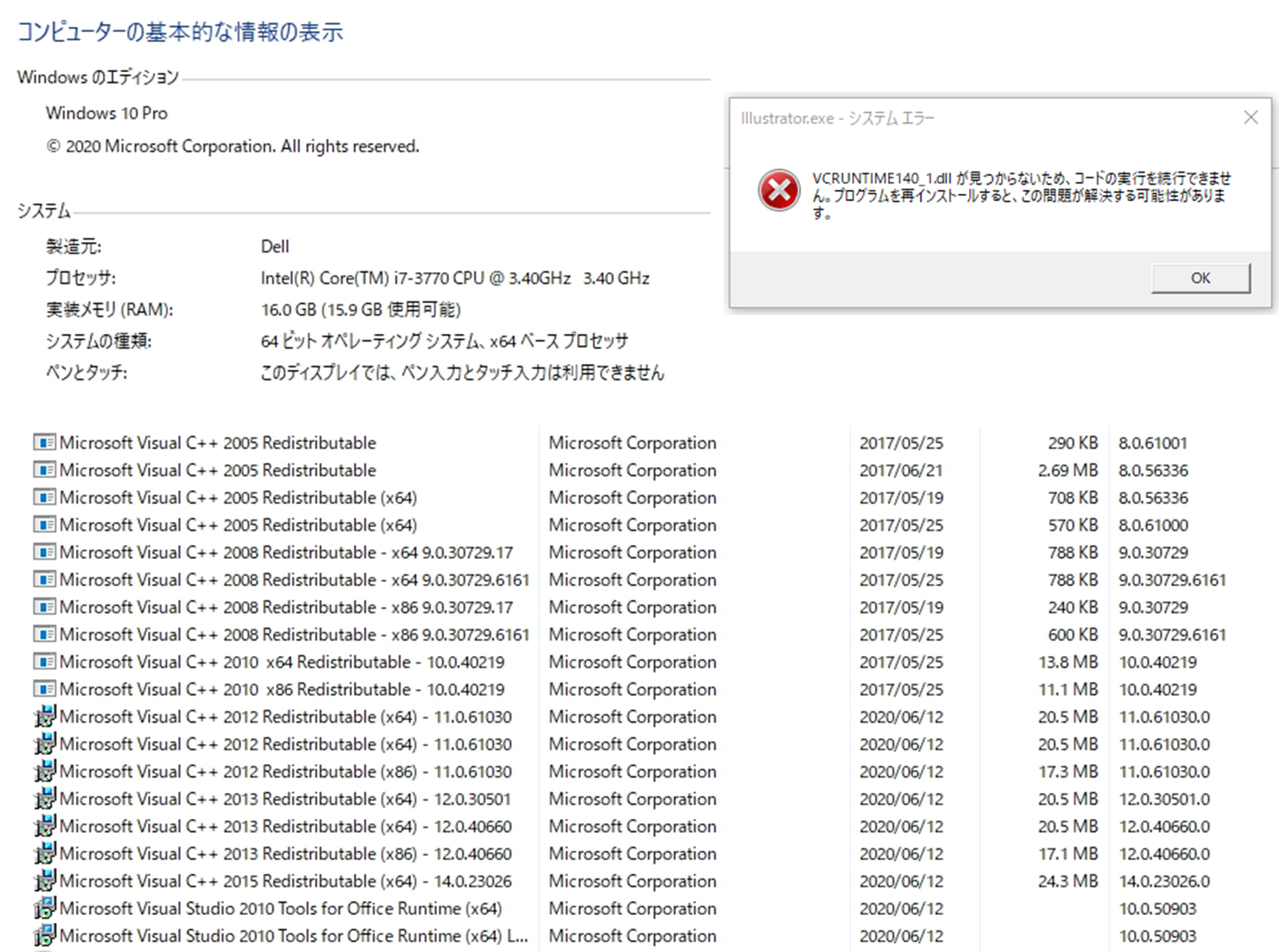Image resolution: width=1279 pixels, height=952 pixels.
Task: Click the '570 KB' size cell
Action: (x=1072, y=525)
